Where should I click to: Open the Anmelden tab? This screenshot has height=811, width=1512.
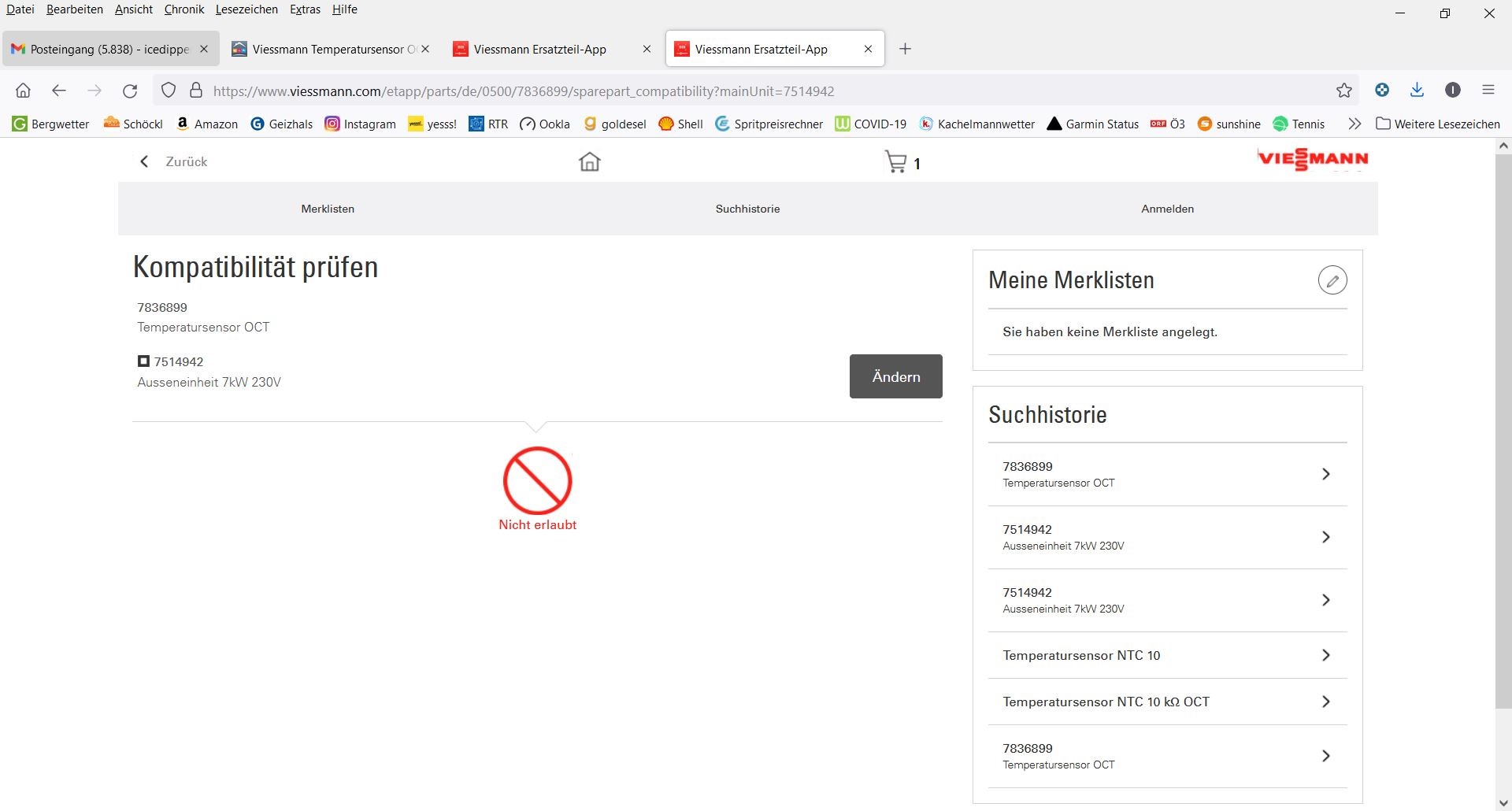1167,209
